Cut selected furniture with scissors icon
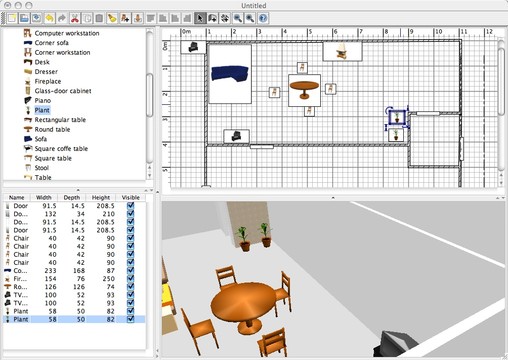Image resolution: width=508 pixels, height=360 pixels. point(75,18)
